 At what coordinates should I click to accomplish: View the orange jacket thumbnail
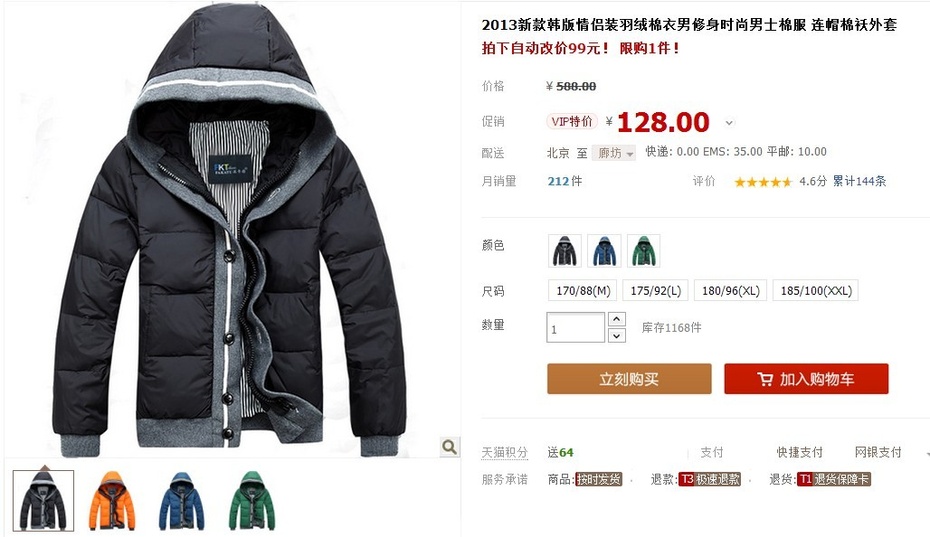pos(112,501)
